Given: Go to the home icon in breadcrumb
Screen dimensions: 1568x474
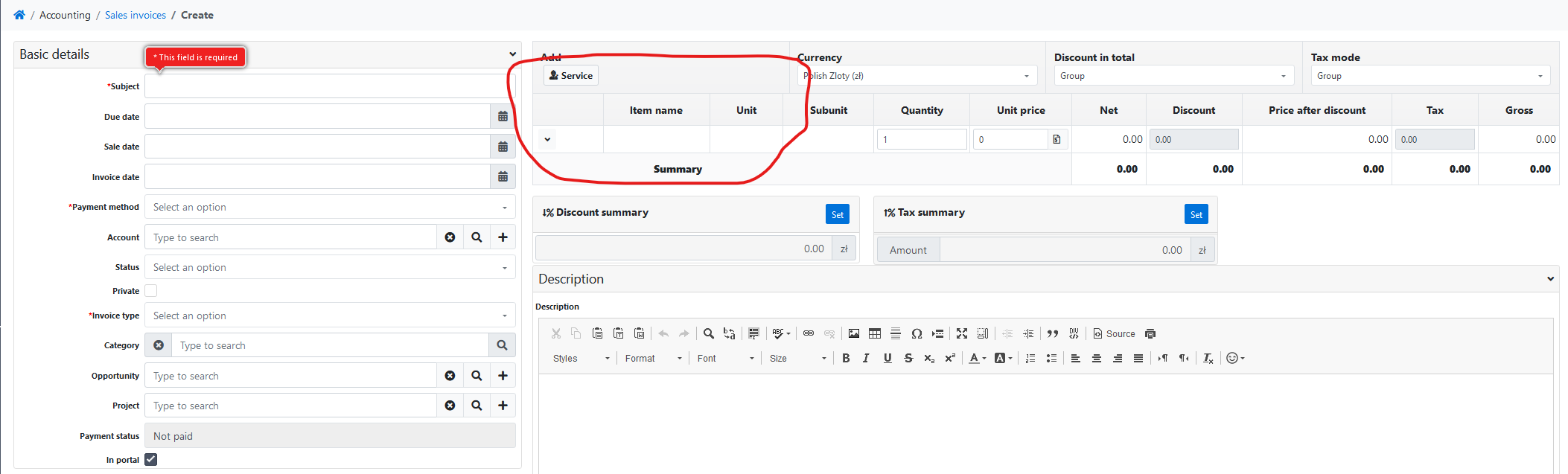Looking at the screenshot, I should 19,15.
